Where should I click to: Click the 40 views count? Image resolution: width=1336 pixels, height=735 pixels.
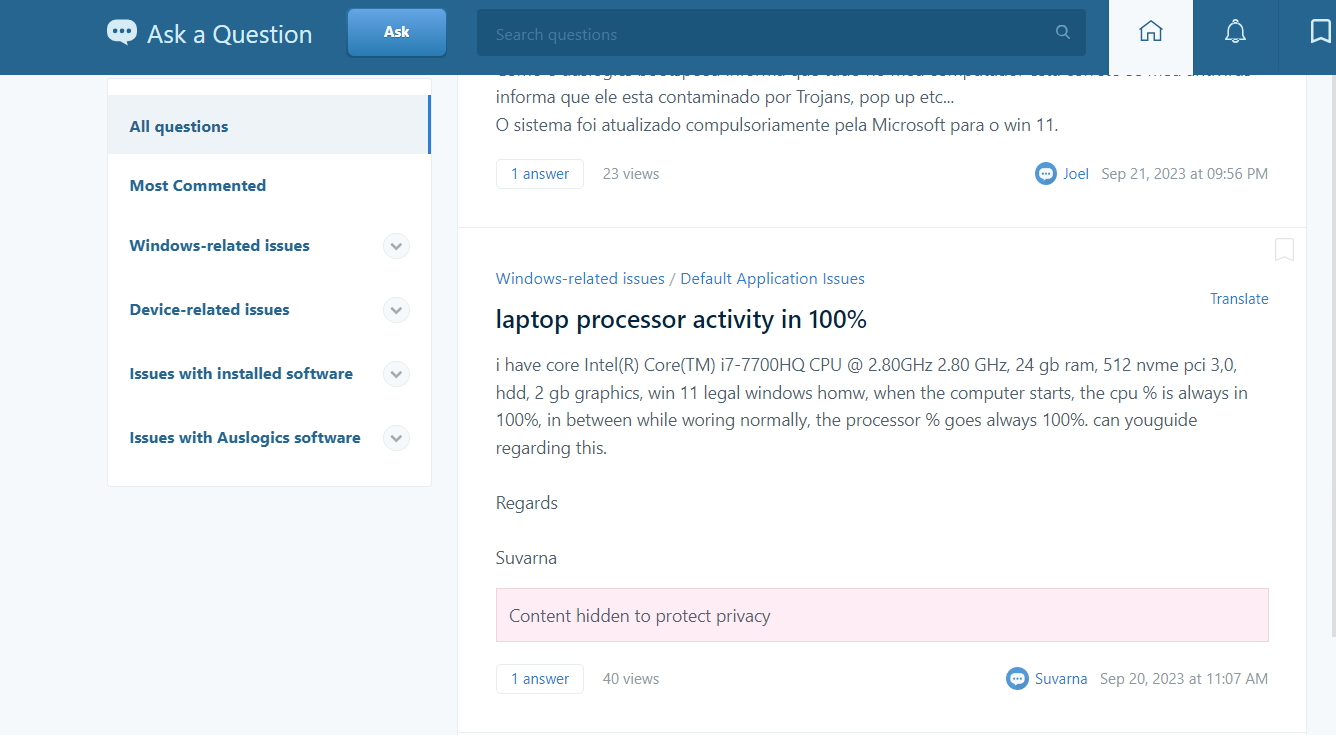pyautogui.click(x=631, y=679)
